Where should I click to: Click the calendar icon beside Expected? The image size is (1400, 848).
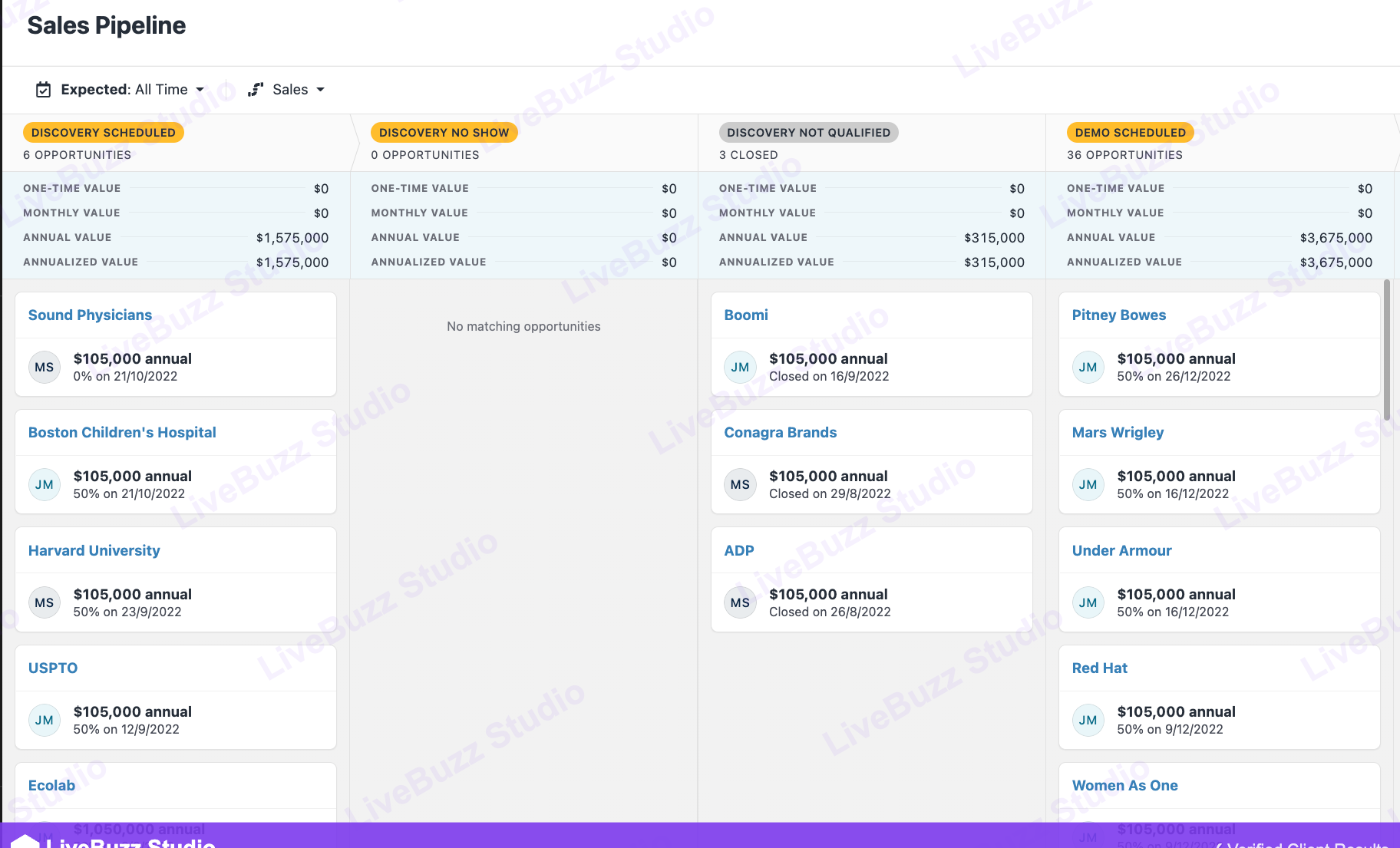click(44, 90)
